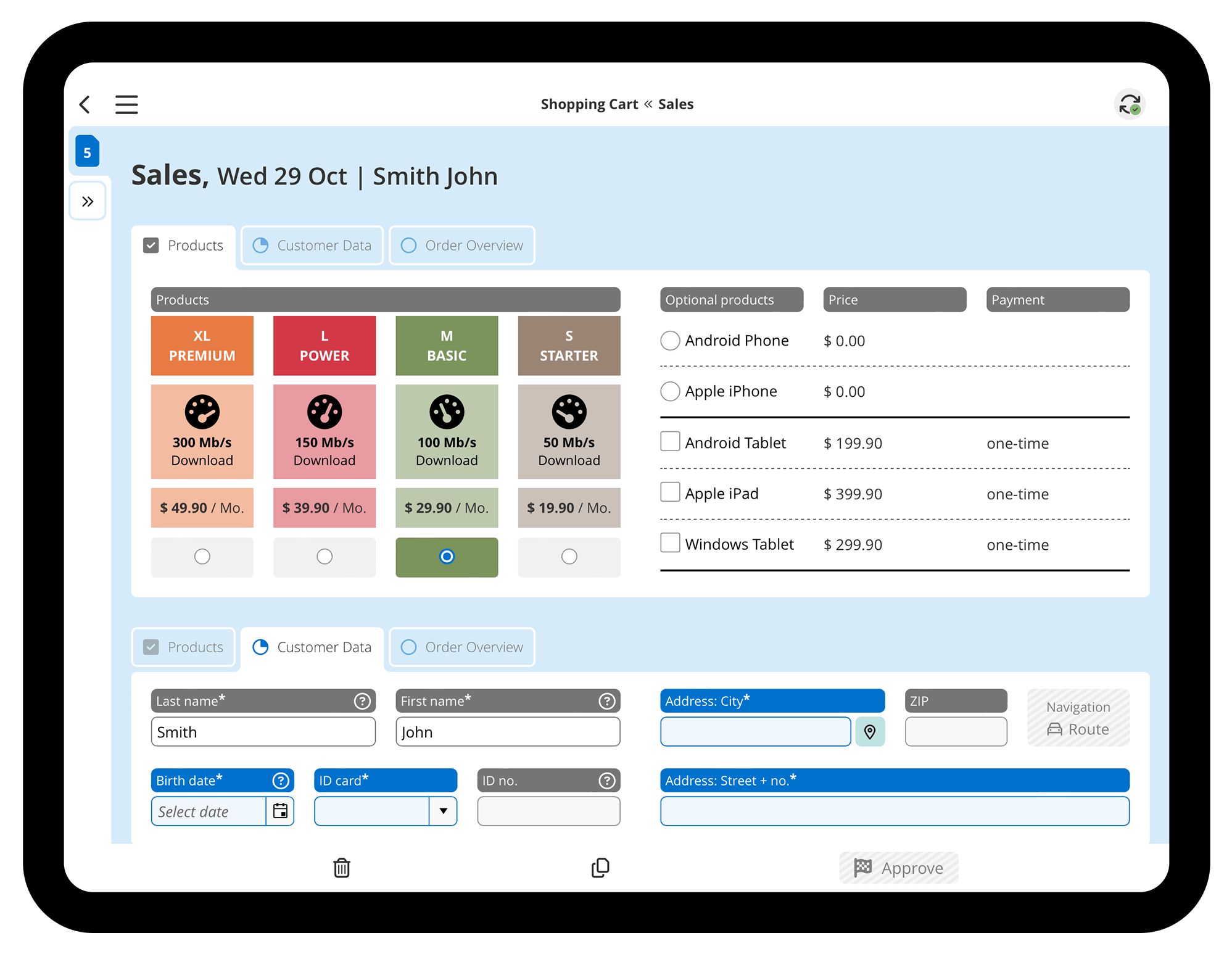Switch to the Order Overview tab
Image resolution: width=1232 pixels, height=954 pixels.
click(x=461, y=245)
